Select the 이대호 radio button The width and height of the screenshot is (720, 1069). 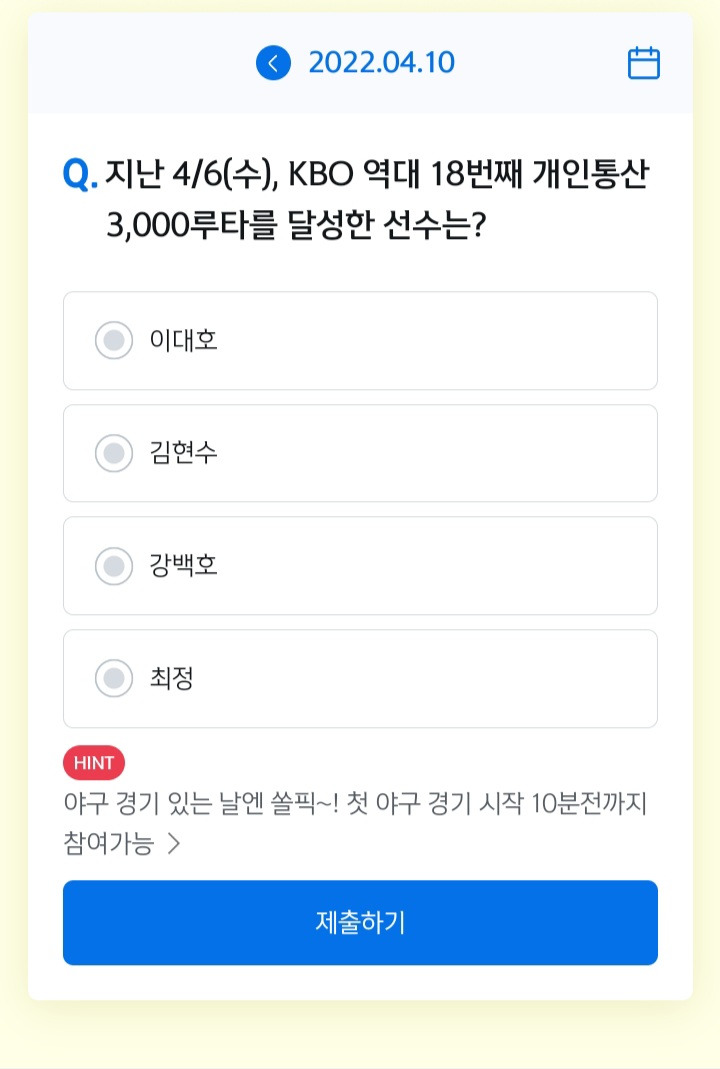(x=114, y=340)
